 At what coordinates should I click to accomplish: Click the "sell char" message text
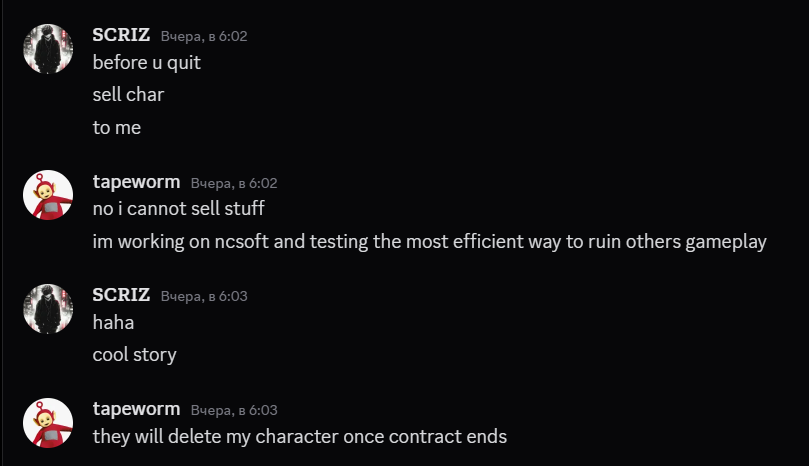(x=128, y=95)
